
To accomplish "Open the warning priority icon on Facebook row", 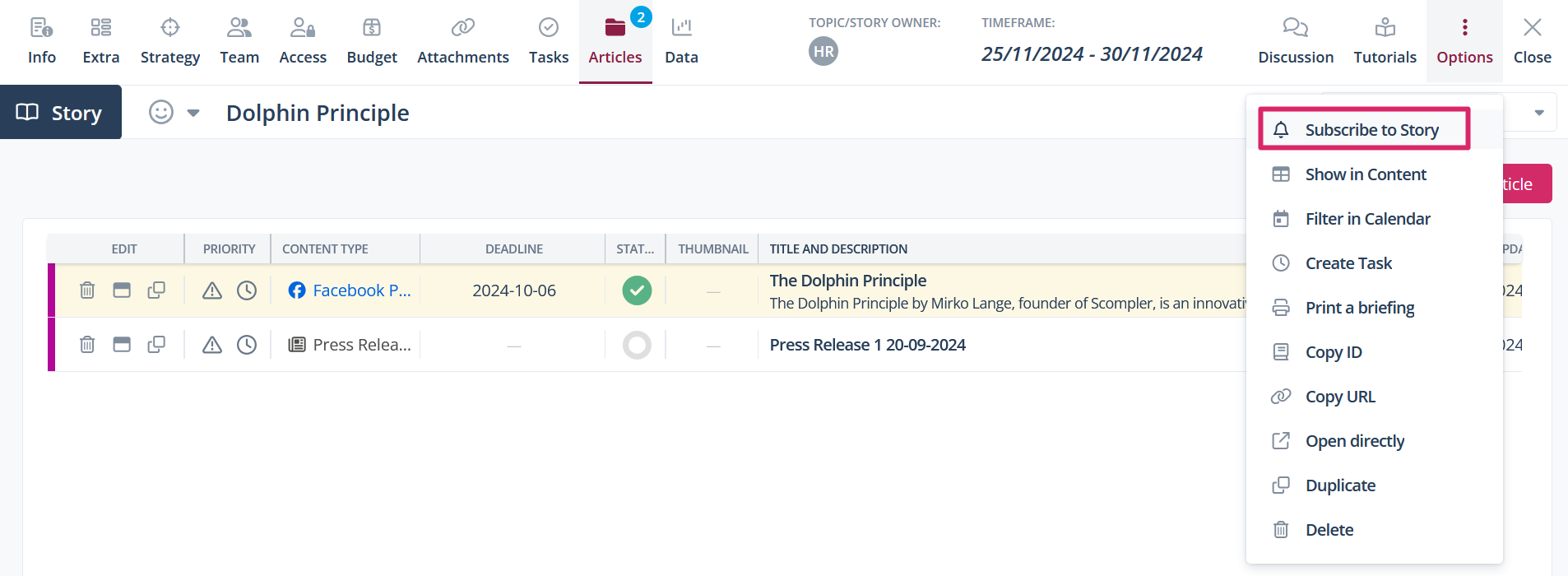I will [x=212, y=290].
